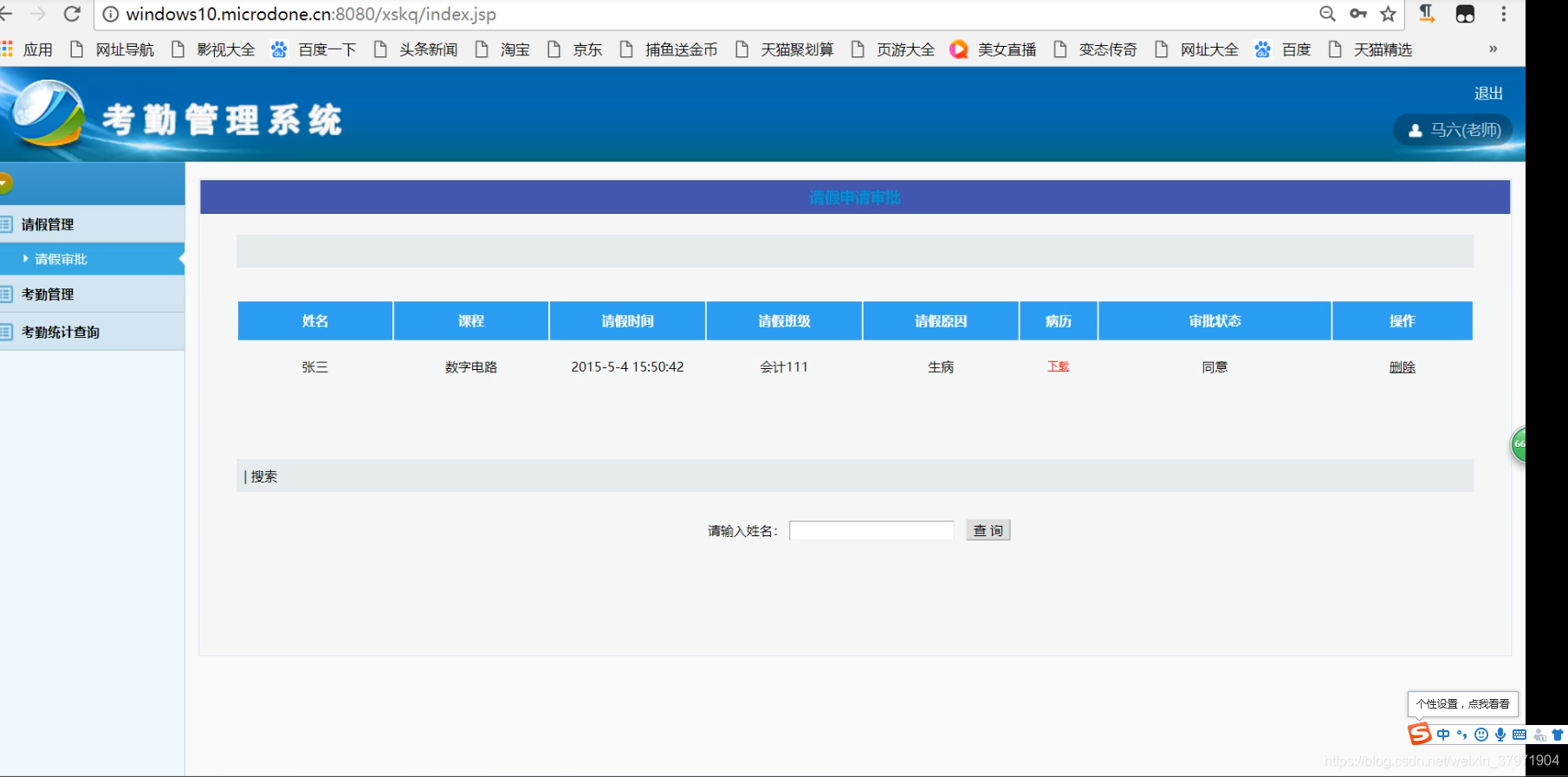
Task: Click the IME emoji smiley icon
Action: (x=1481, y=735)
